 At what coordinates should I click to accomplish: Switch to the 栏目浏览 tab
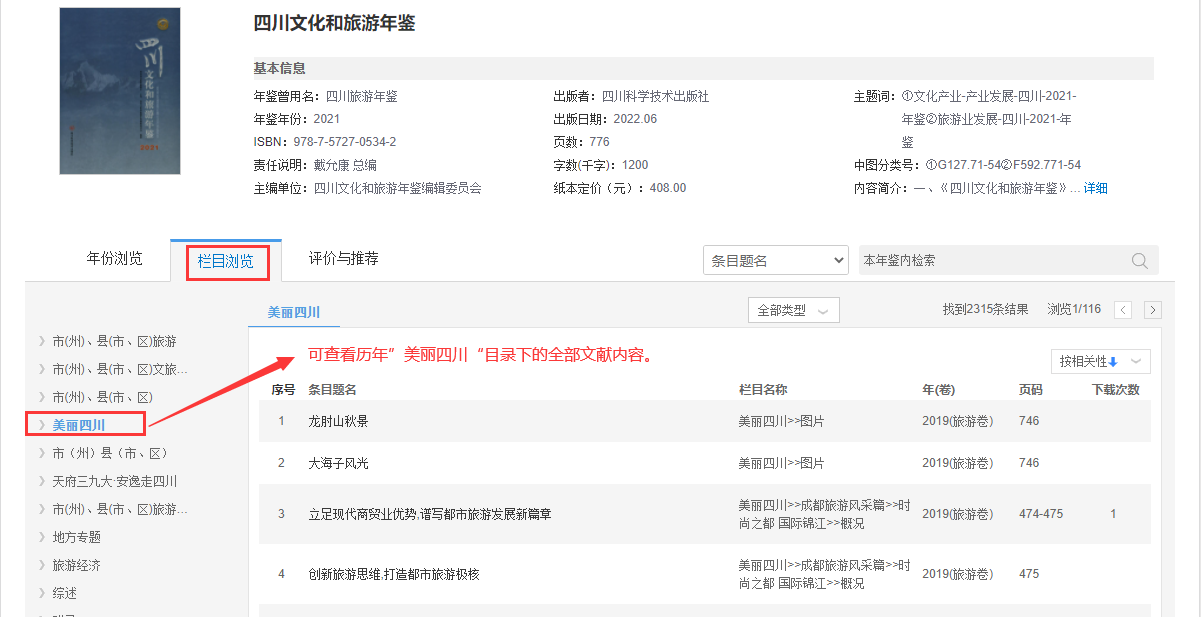[226, 262]
